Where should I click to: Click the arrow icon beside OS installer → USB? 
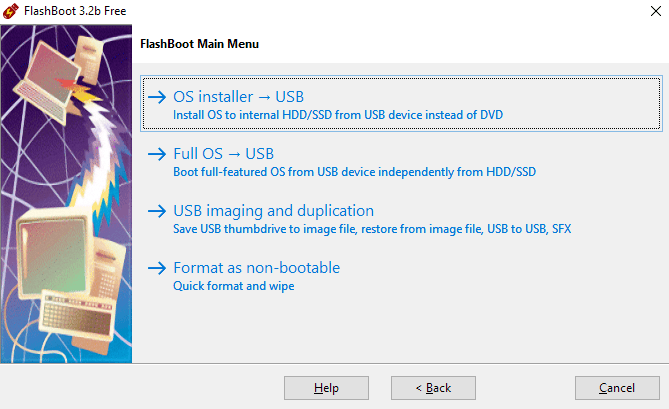pyautogui.click(x=157, y=97)
